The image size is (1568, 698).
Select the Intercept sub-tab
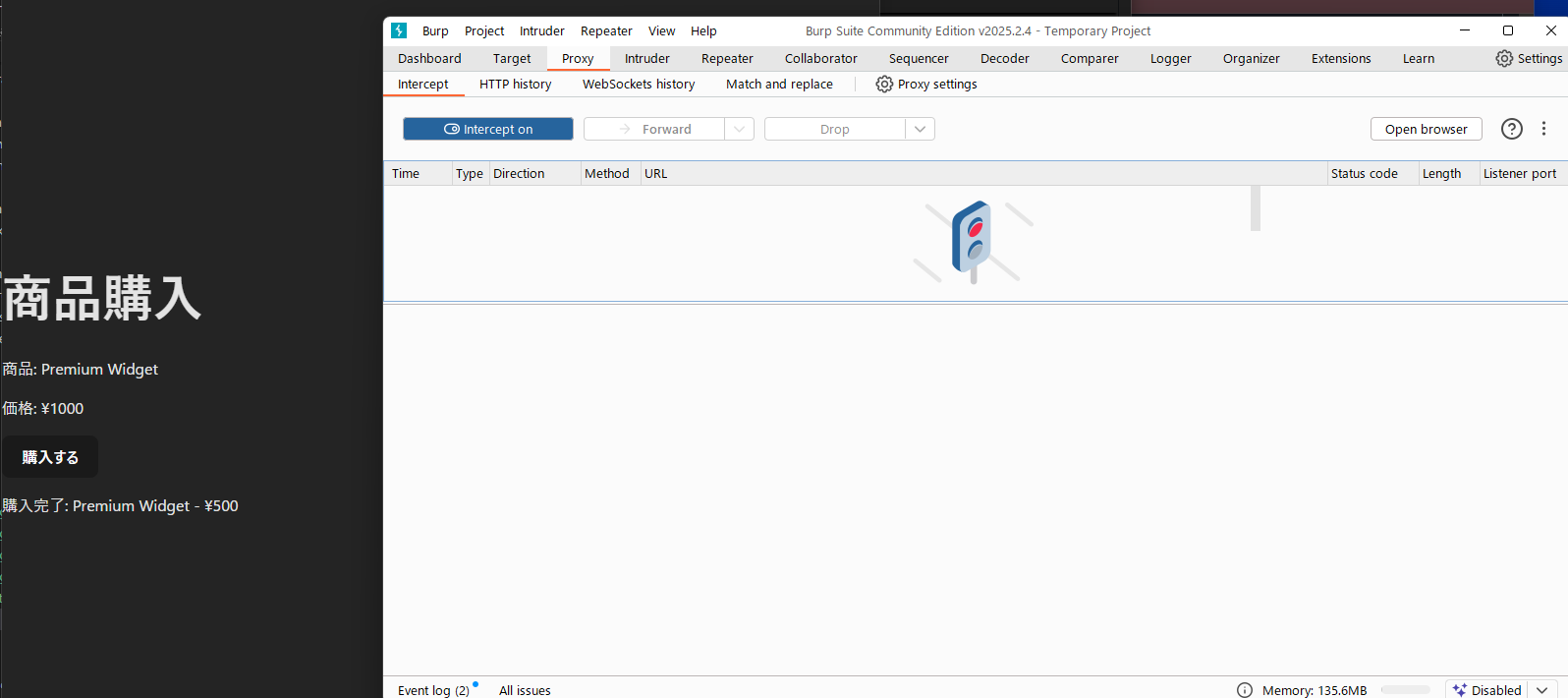click(x=423, y=84)
